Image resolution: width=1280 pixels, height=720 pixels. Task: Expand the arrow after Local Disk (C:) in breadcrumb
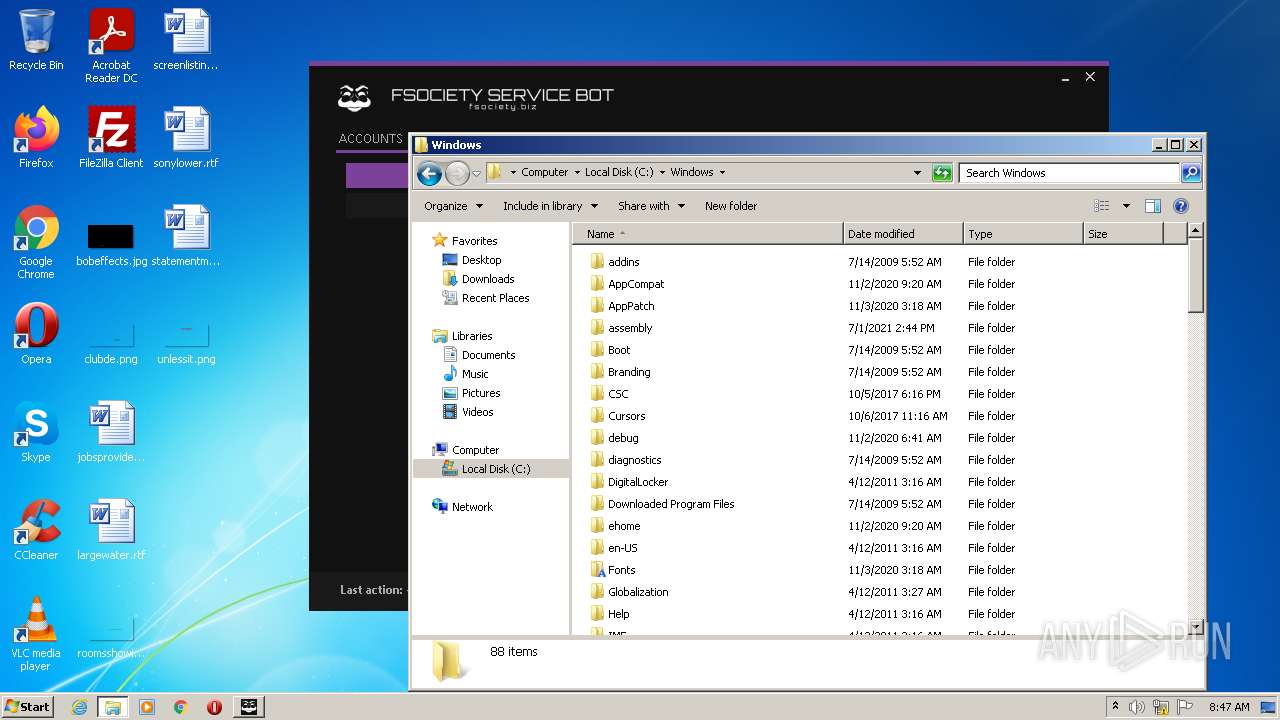click(x=662, y=172)
